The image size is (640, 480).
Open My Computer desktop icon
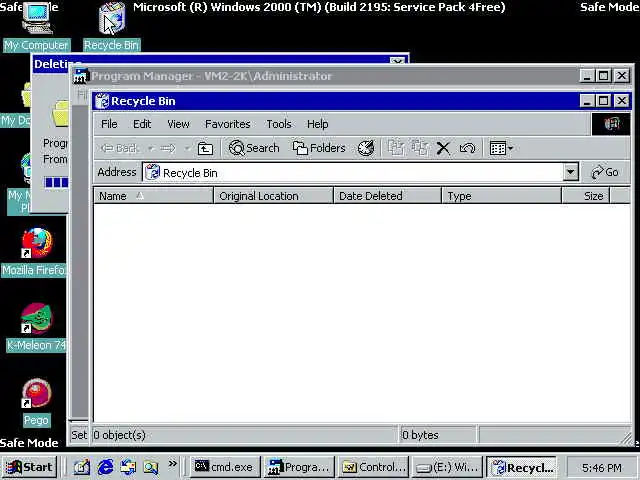click(x=37, y=27)
